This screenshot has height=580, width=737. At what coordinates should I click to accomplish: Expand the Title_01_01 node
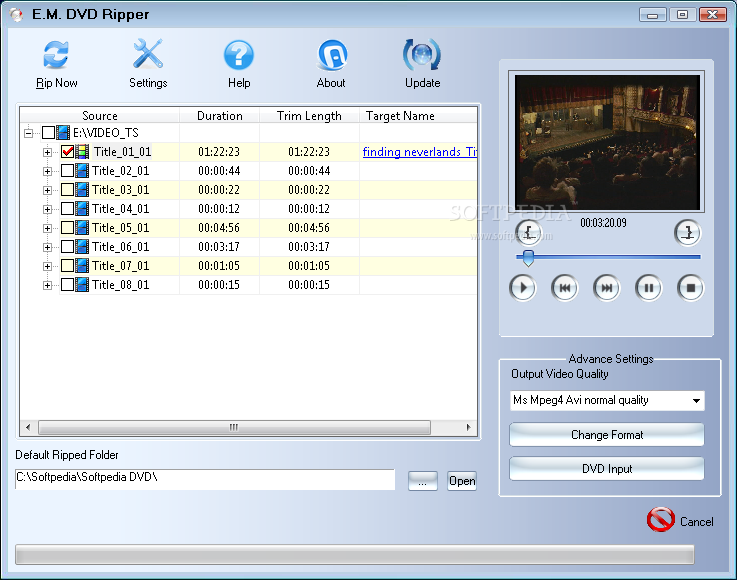(47, 152)
